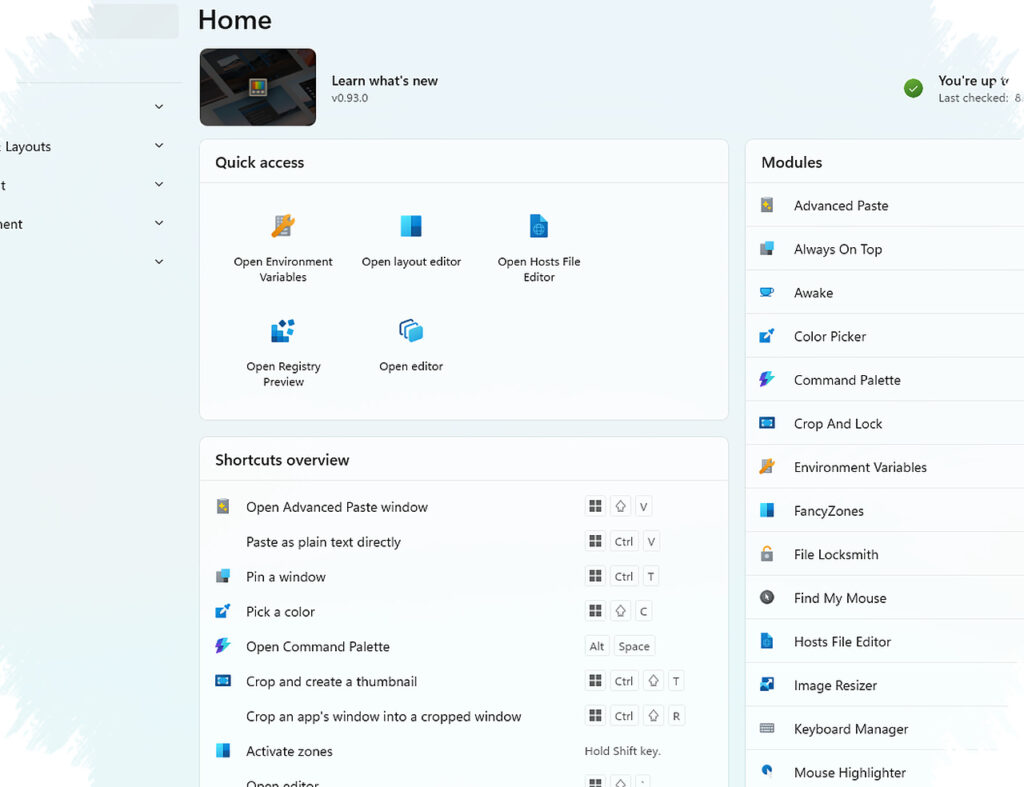Click the 'Last checked' update status text
This screenshot has width=1024, height=787.
click(x=980, y=98)
